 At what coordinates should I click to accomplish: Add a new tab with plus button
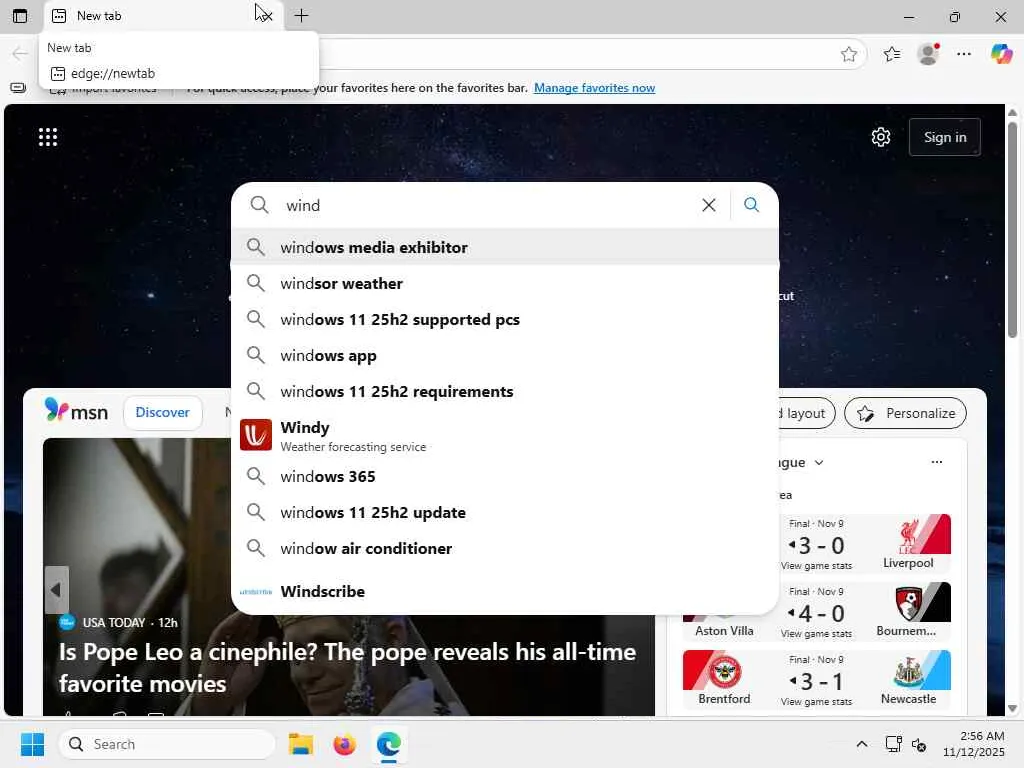tap(301, 16)
